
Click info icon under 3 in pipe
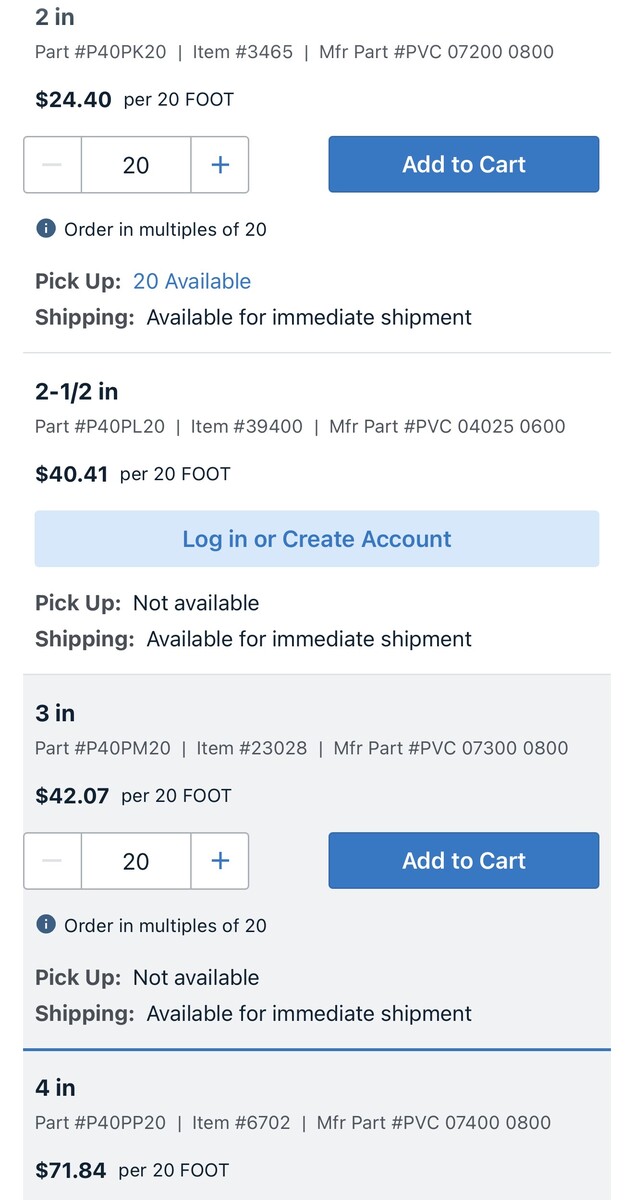[45, 925]
